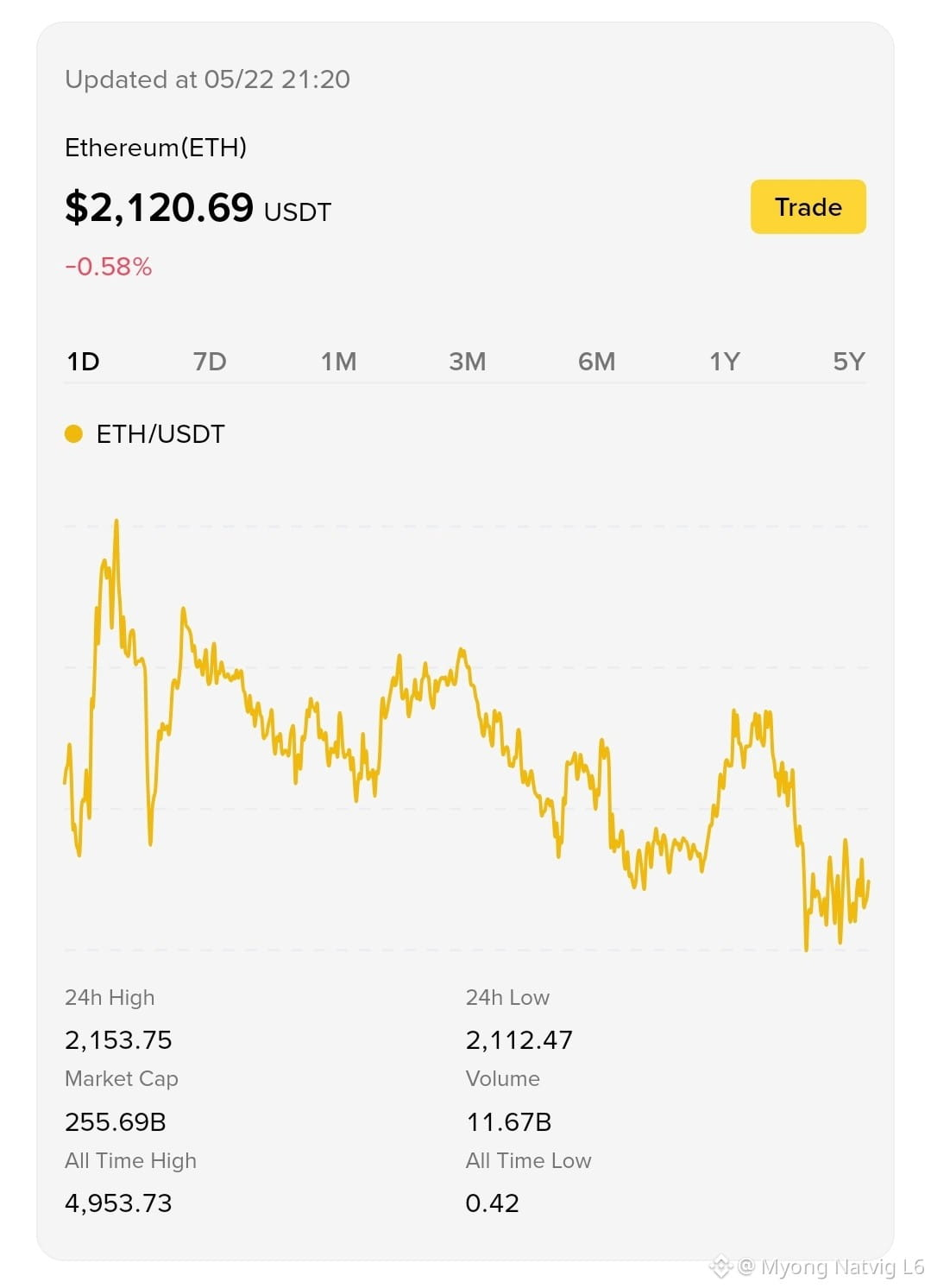Click the $2,120.69 price value
This screenshot has height=1288, width=931.
pyautogui.click(x=159, y=207)
